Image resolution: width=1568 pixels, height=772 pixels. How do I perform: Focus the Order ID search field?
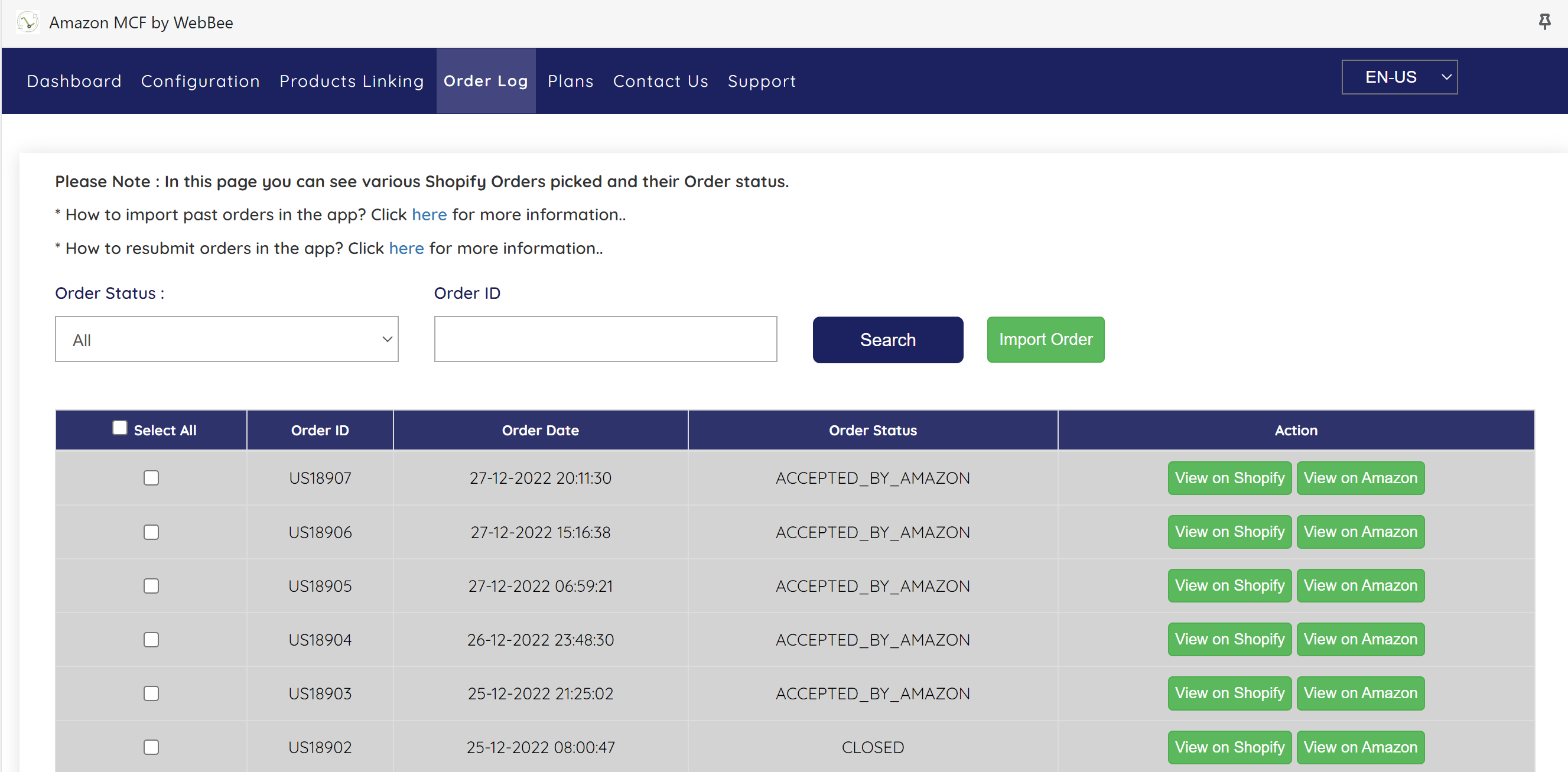[605, 340]
